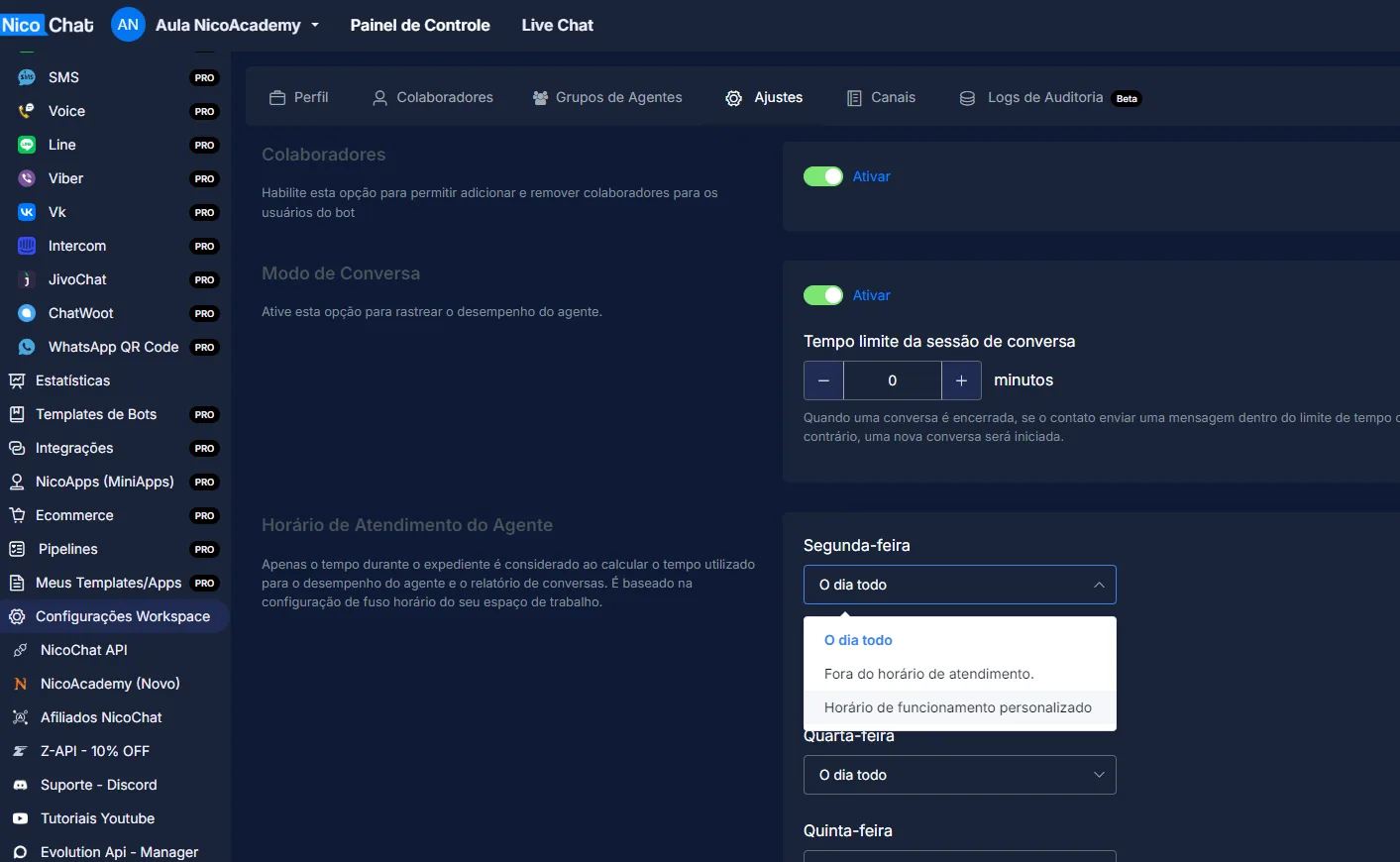Click the Voice phone icon
This screenshot has width=1400, height=862.
click(27, 111)
